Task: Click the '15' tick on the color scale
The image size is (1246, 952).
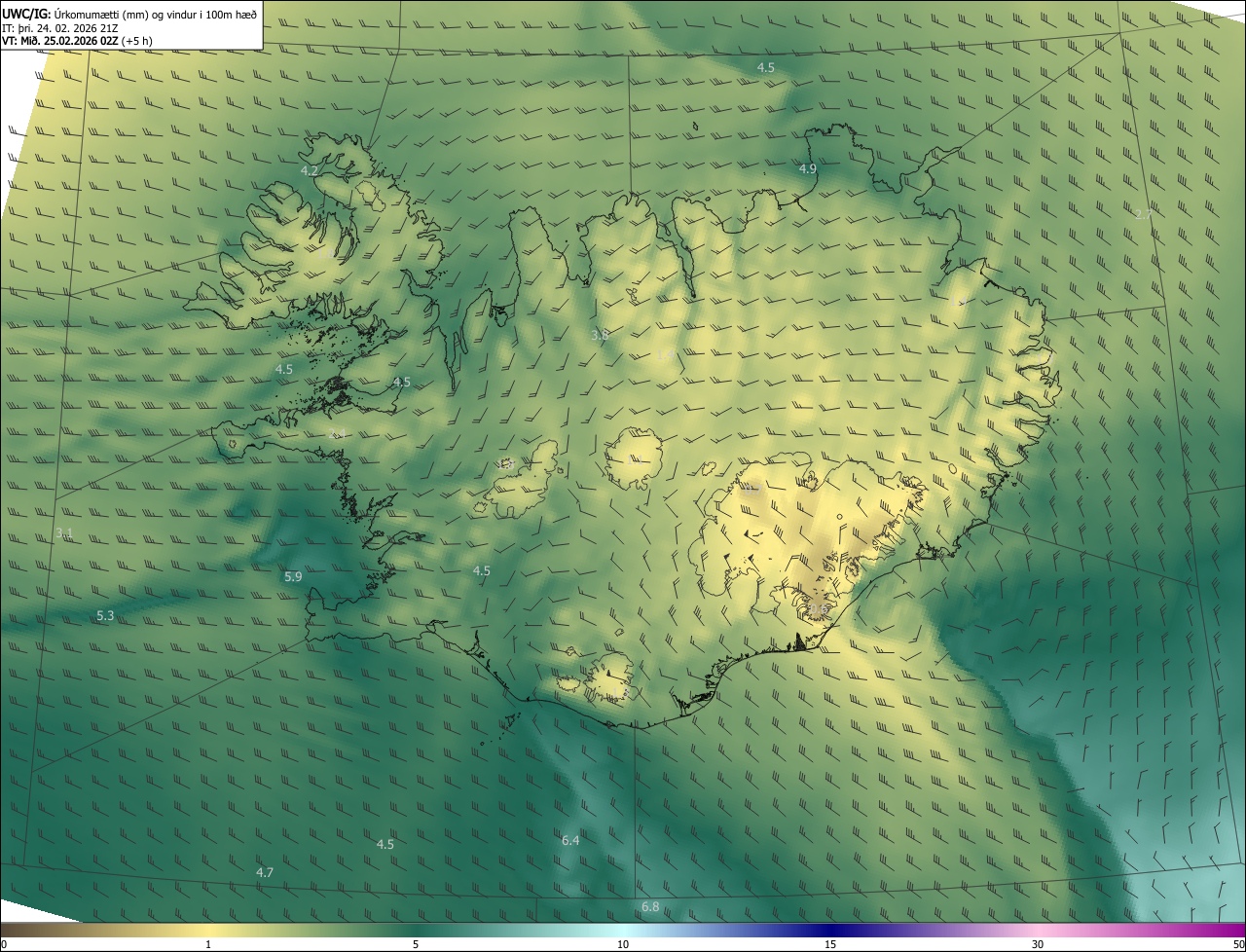Action: pyautogui.click(x=830, y=944)
